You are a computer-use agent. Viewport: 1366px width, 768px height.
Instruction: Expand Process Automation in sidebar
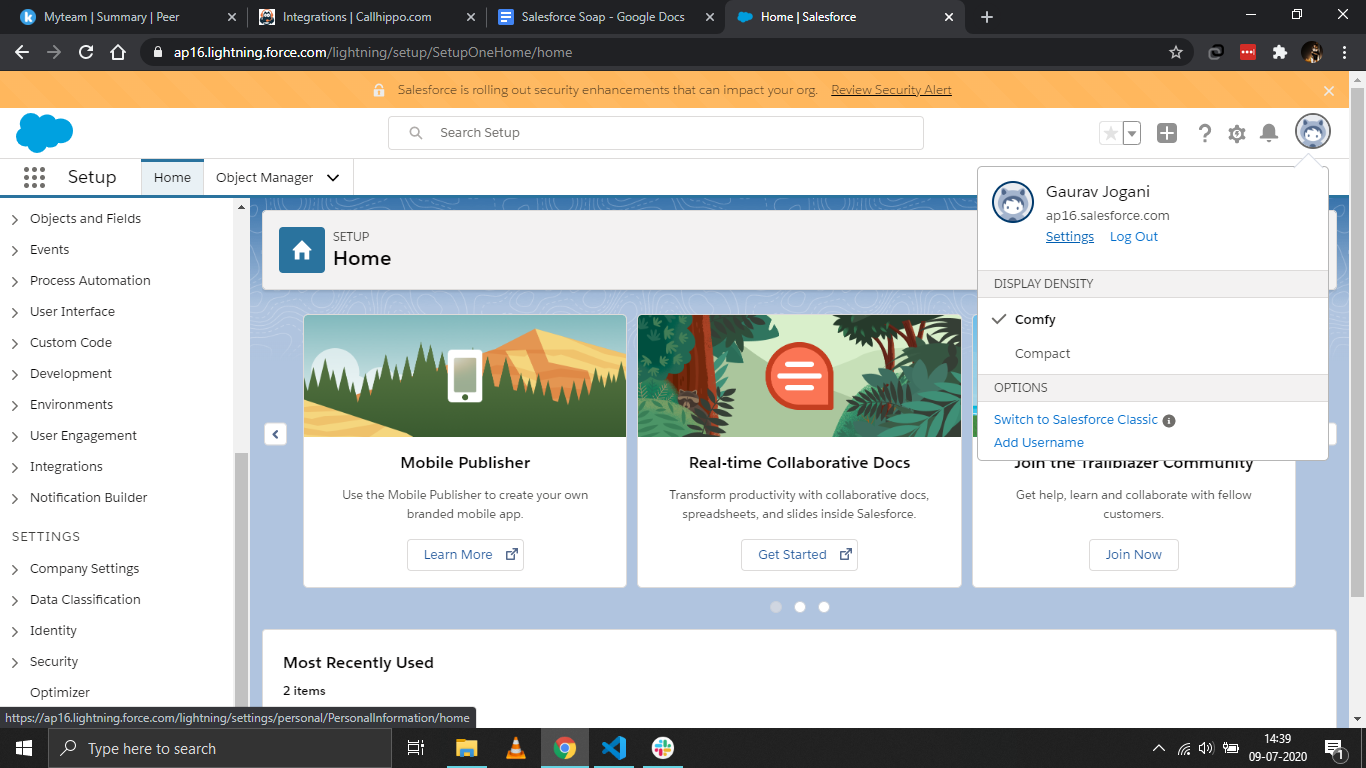pyautogui.click(x=15, y=282)
